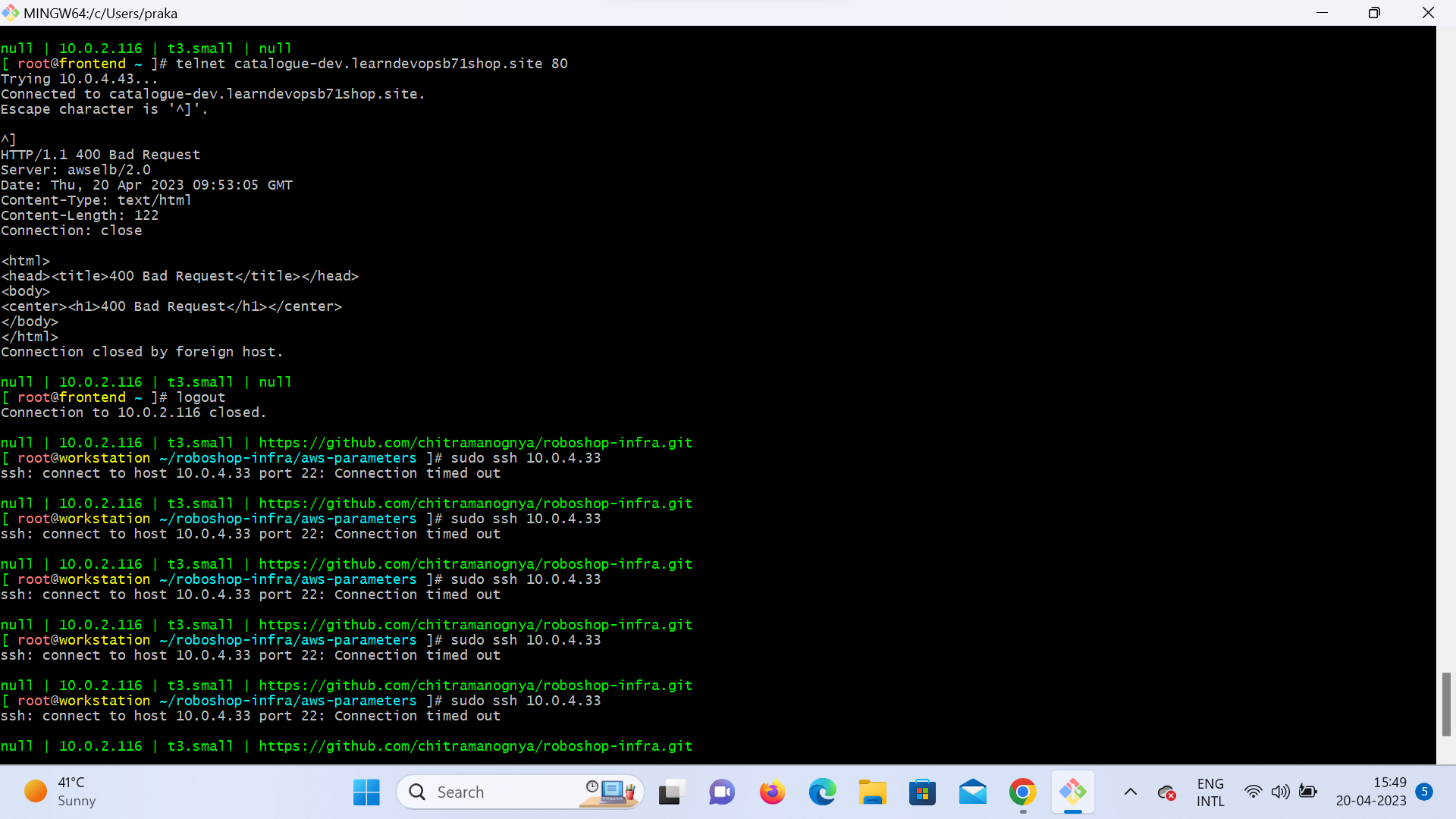Image resolution: width=1456 pixels, height=819 pixels.
Task: Open ENG INTL language switcher
Action: 1210,792
